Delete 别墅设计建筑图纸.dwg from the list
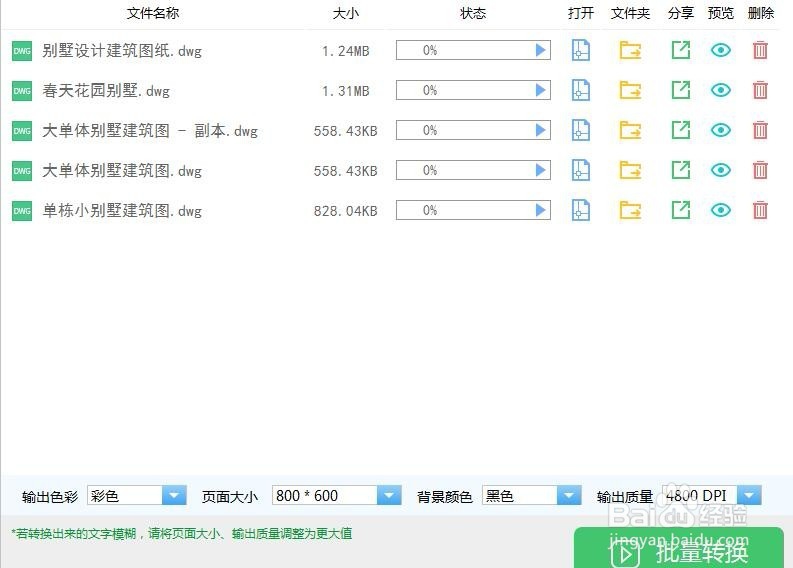 pyautogui.click(x=760, y=50)
